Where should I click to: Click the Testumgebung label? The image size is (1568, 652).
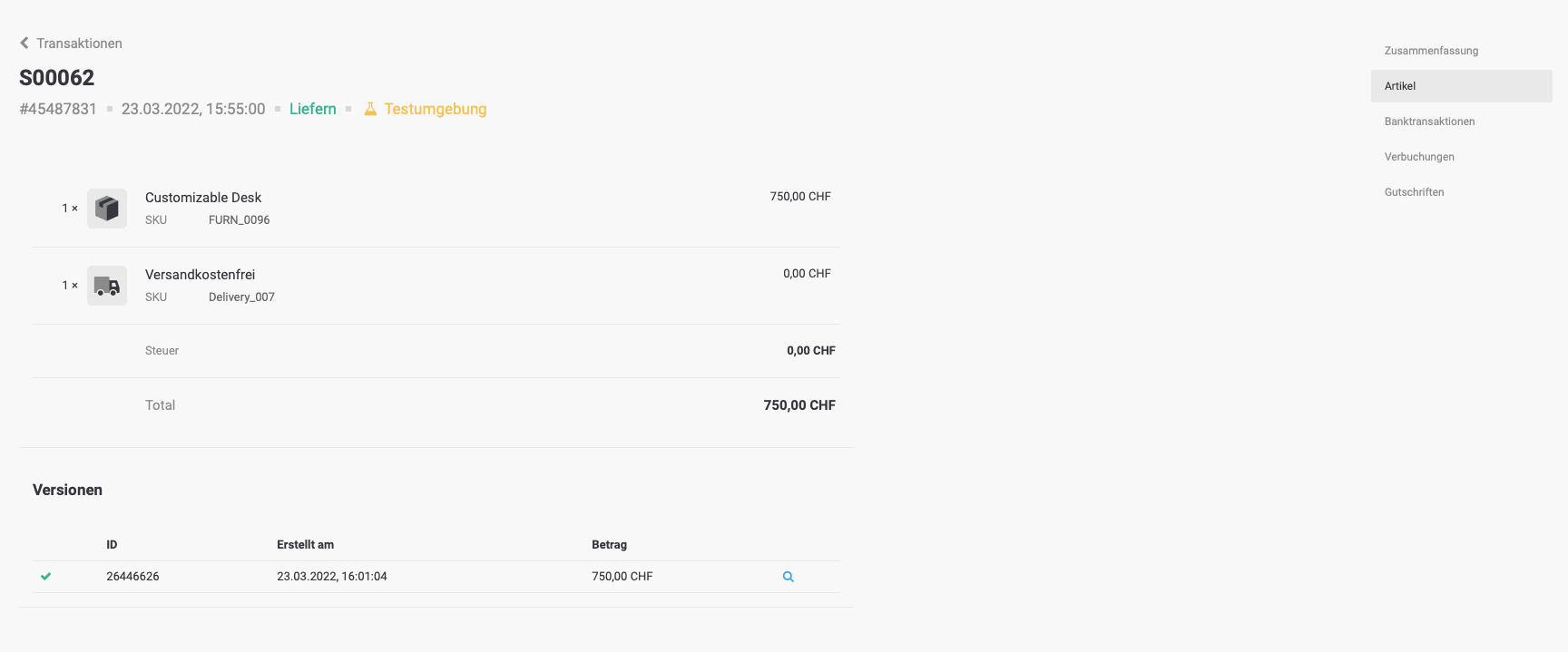point(435,109)
